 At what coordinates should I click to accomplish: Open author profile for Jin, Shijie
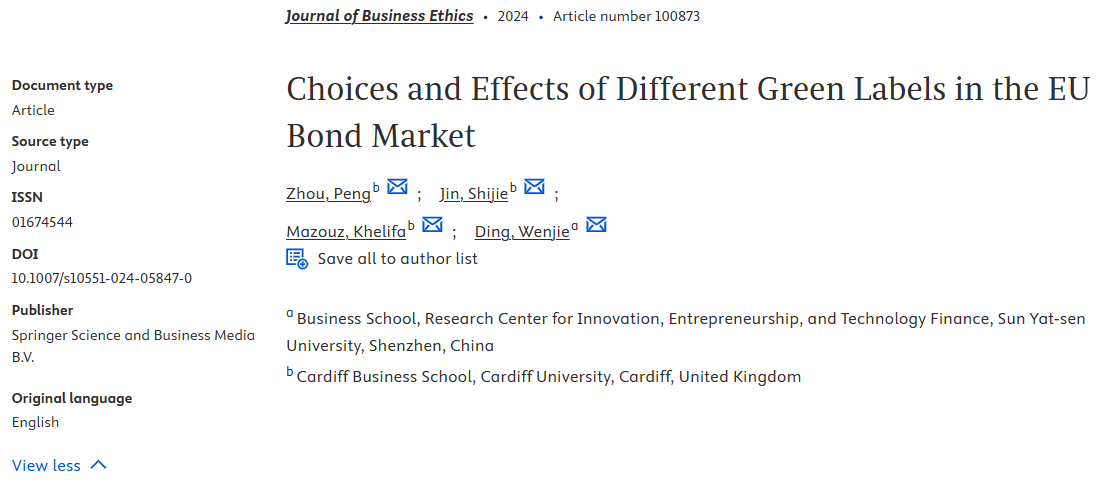click(x=473, y=194)
